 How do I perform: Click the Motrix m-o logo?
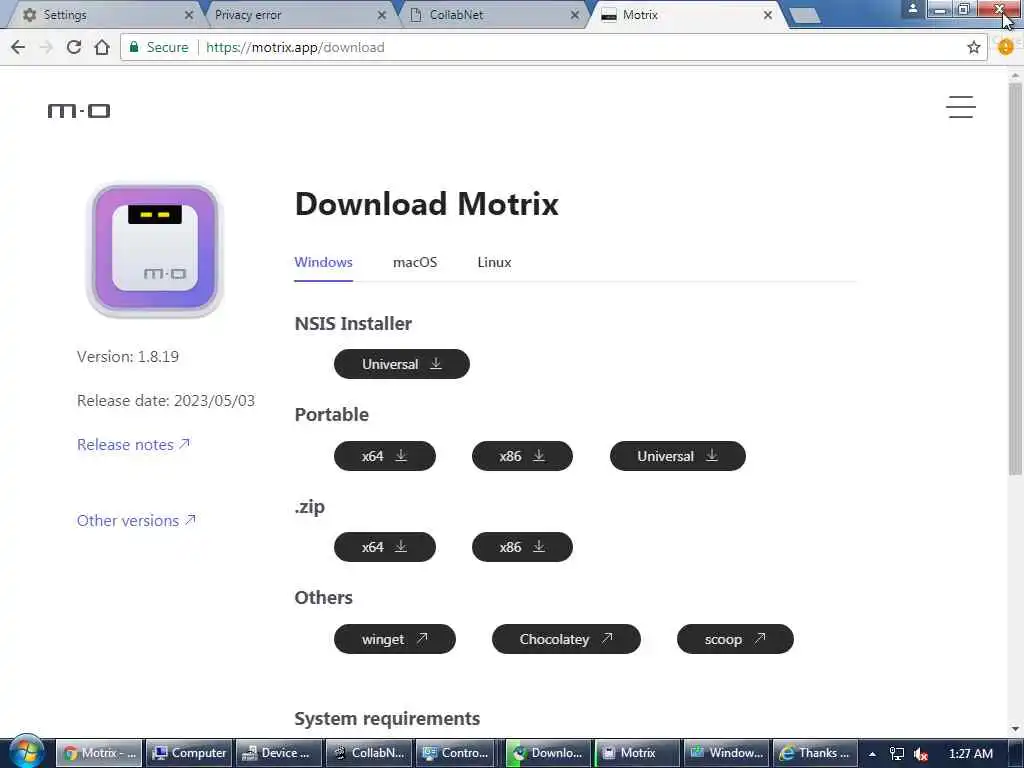[x=79, y=111]
